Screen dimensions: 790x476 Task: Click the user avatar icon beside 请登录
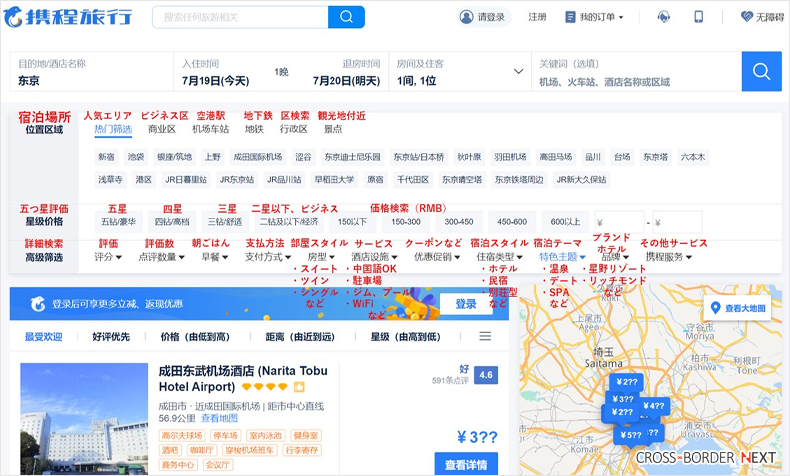click(x=467, y=17)
